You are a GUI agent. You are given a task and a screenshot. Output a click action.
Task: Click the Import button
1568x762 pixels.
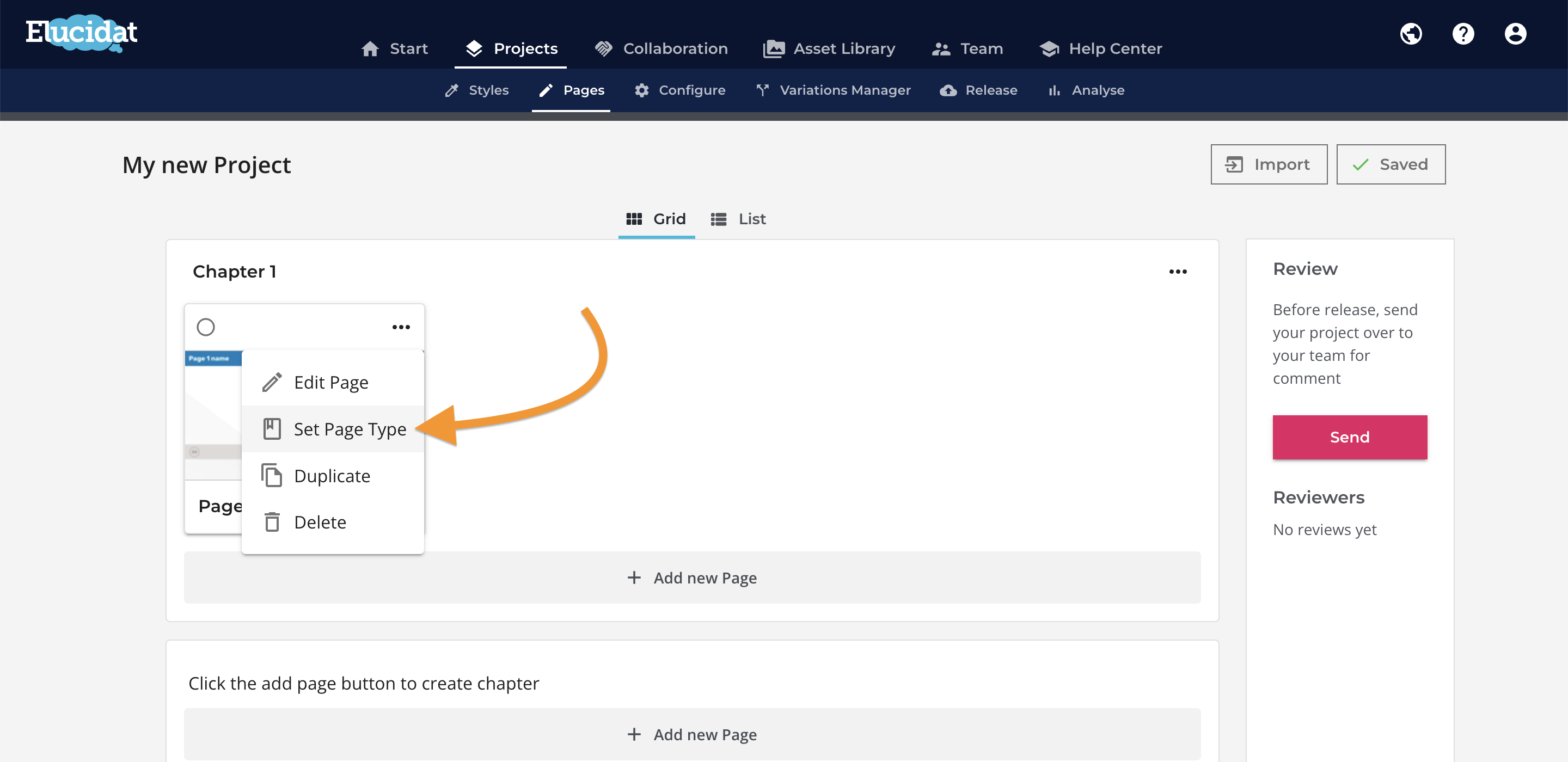(1269, 164)
